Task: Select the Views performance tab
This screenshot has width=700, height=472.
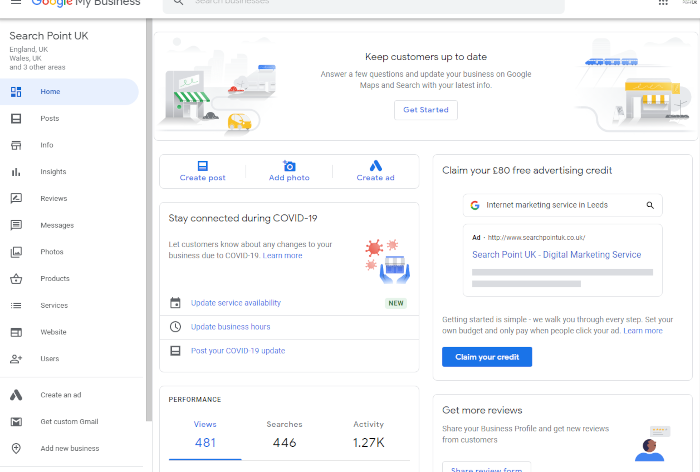Action: (205, 434)
